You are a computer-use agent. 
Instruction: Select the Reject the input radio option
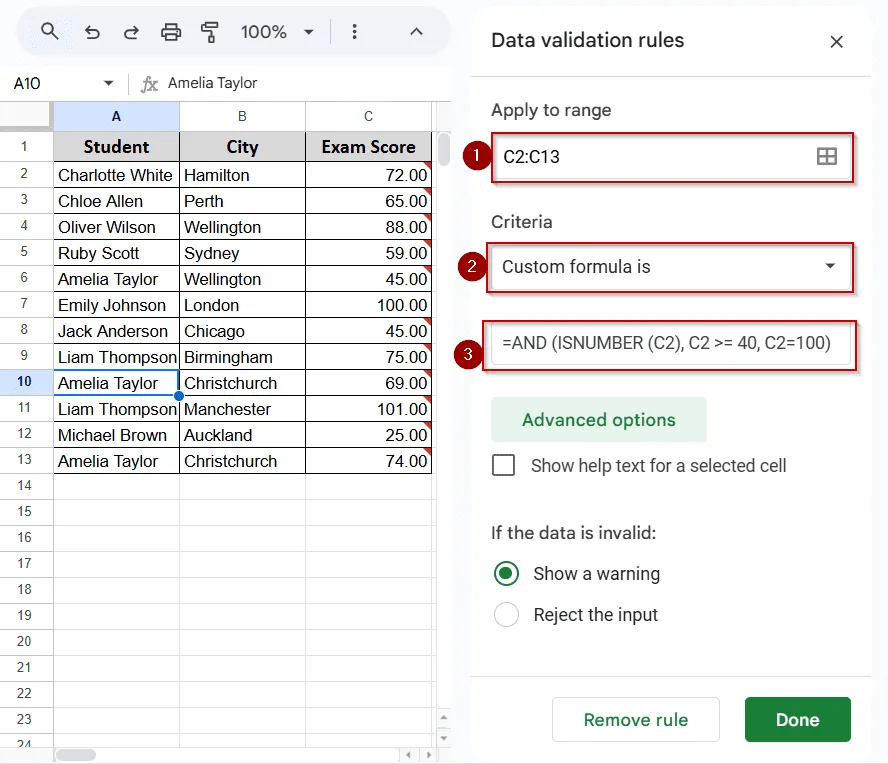coord(506,614)
